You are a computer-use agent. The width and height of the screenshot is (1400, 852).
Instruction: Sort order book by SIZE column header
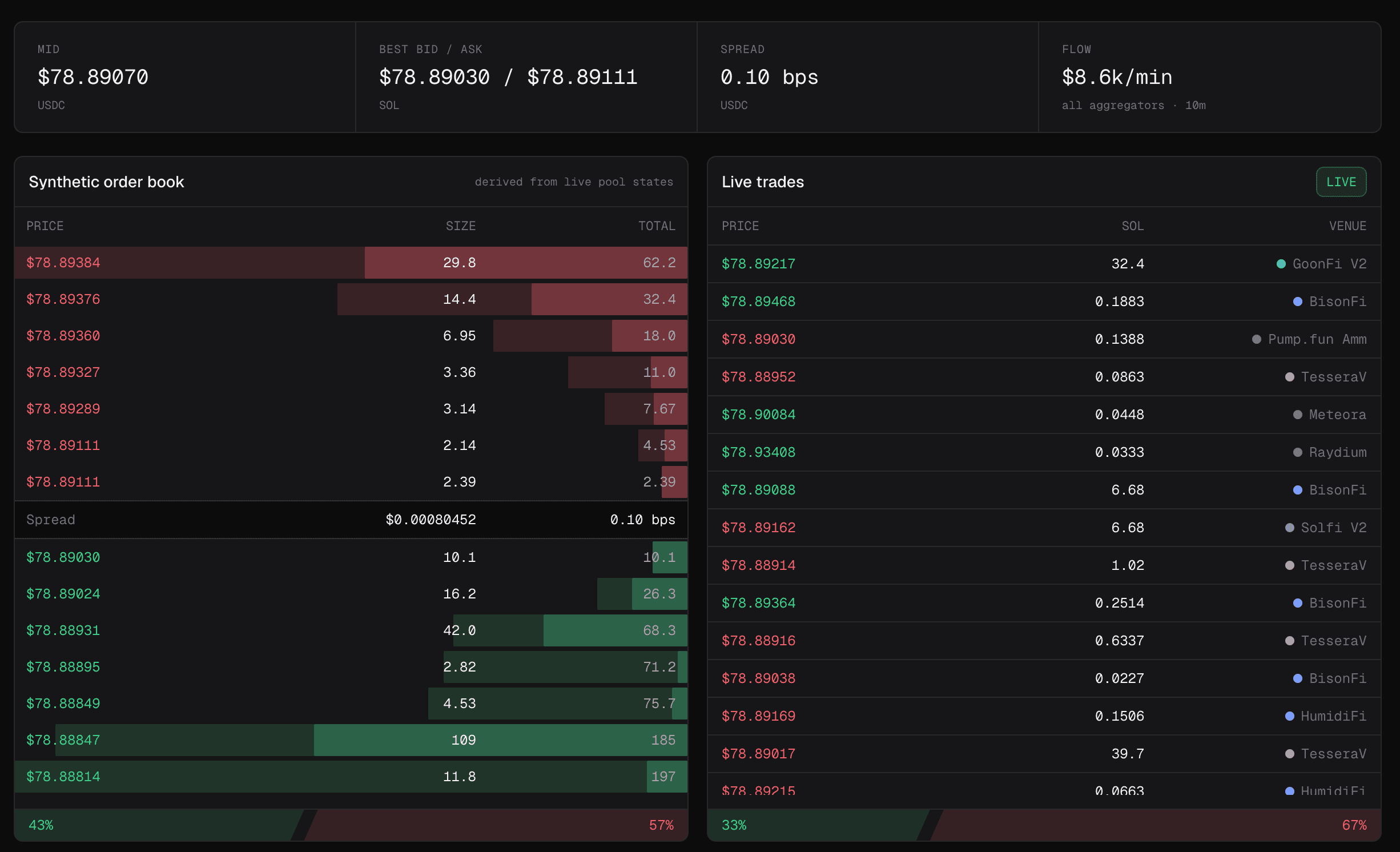461,226
